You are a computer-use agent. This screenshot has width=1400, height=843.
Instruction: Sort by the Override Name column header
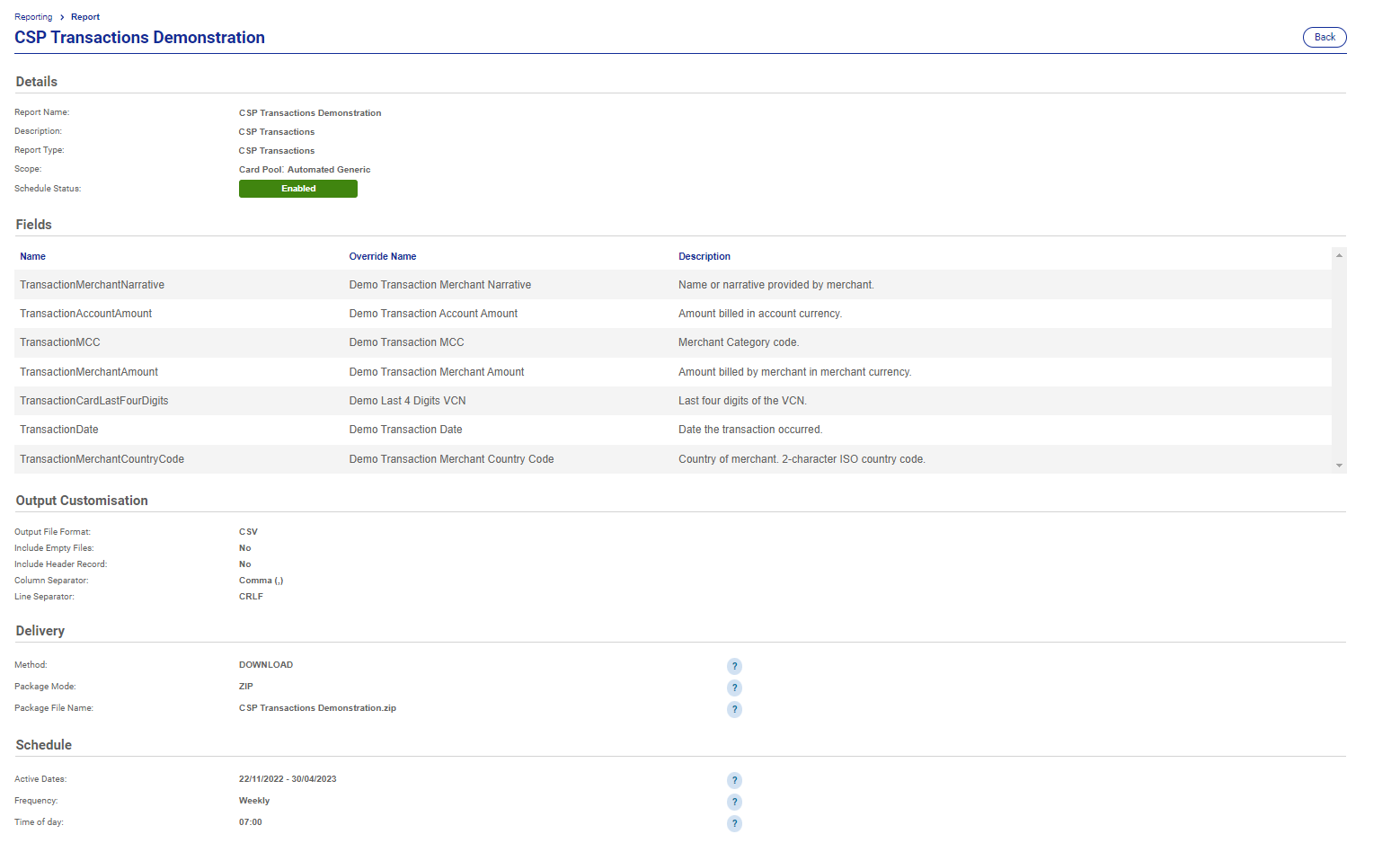(x=383, y=256)
